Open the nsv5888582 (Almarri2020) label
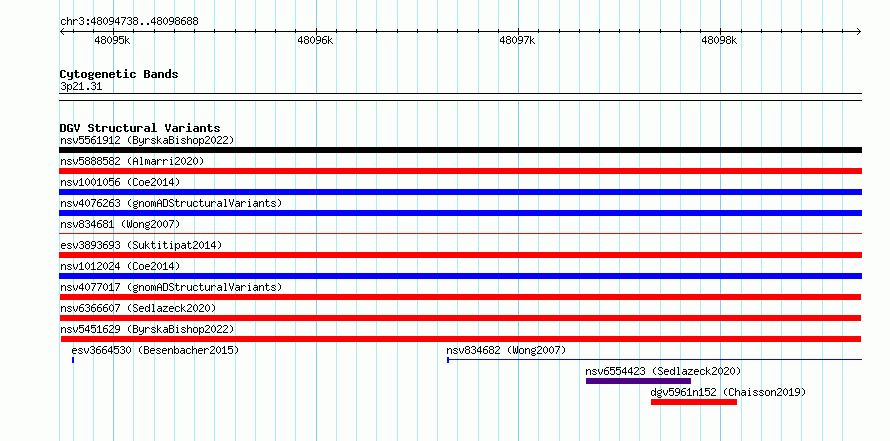The image size is (890, 441). pyautogui.click(x=132, y=161)
